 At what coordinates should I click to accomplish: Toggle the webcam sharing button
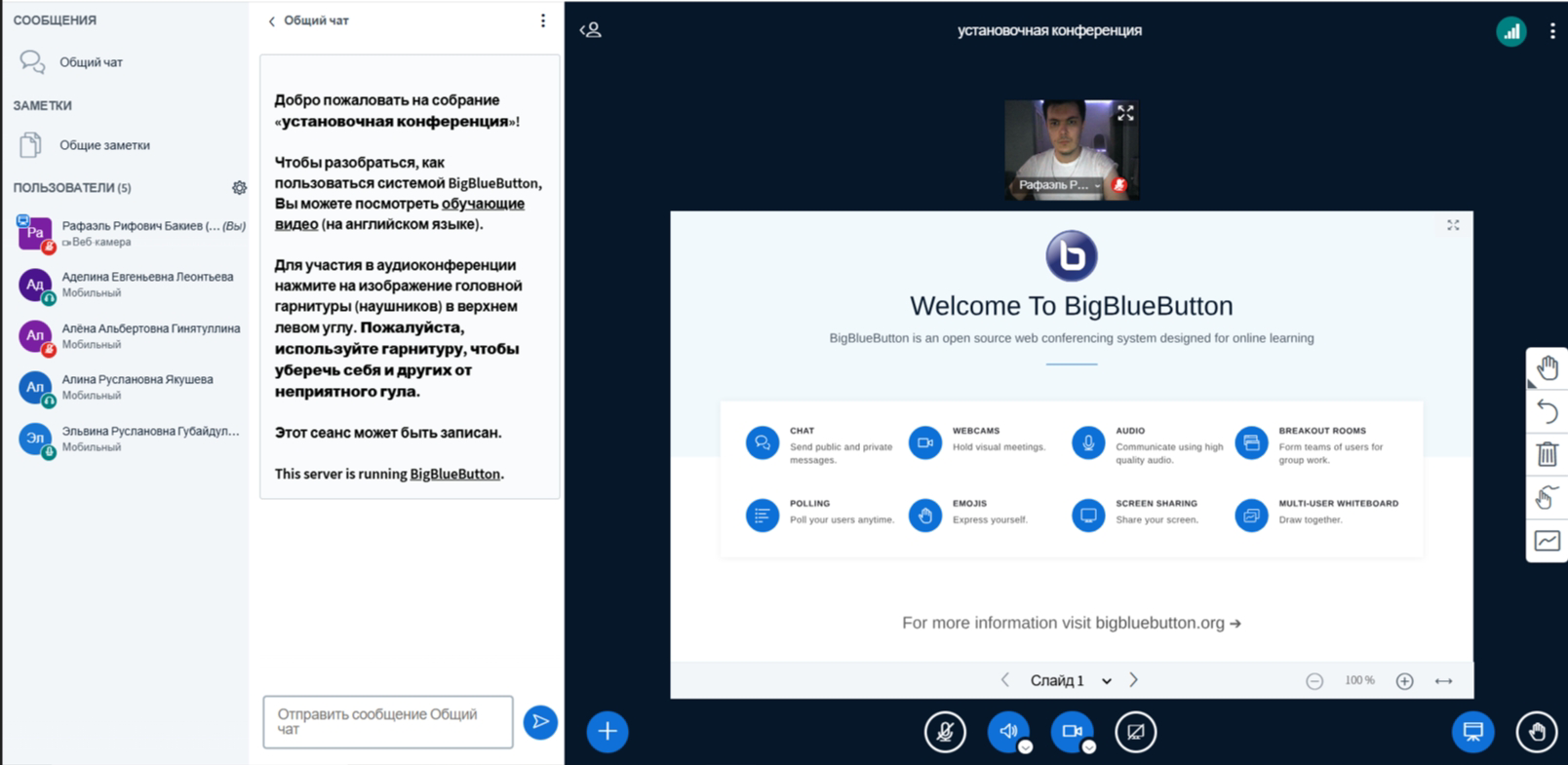point(1072,731)
